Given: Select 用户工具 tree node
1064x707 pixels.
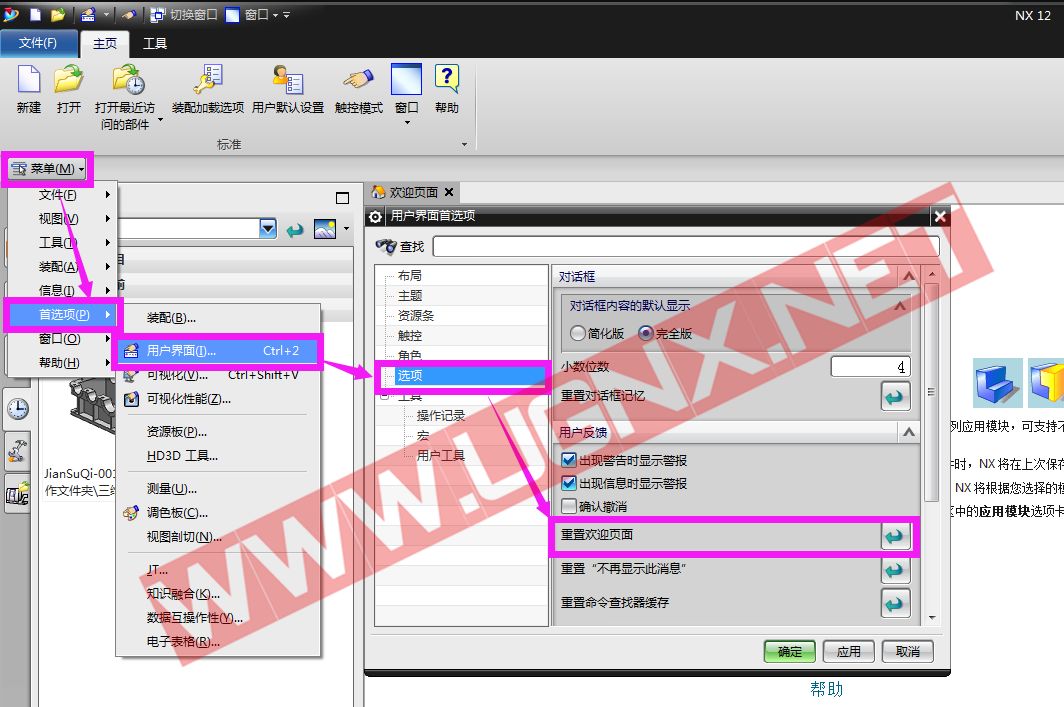Looking at the screenshot, I should pos(440,455).
